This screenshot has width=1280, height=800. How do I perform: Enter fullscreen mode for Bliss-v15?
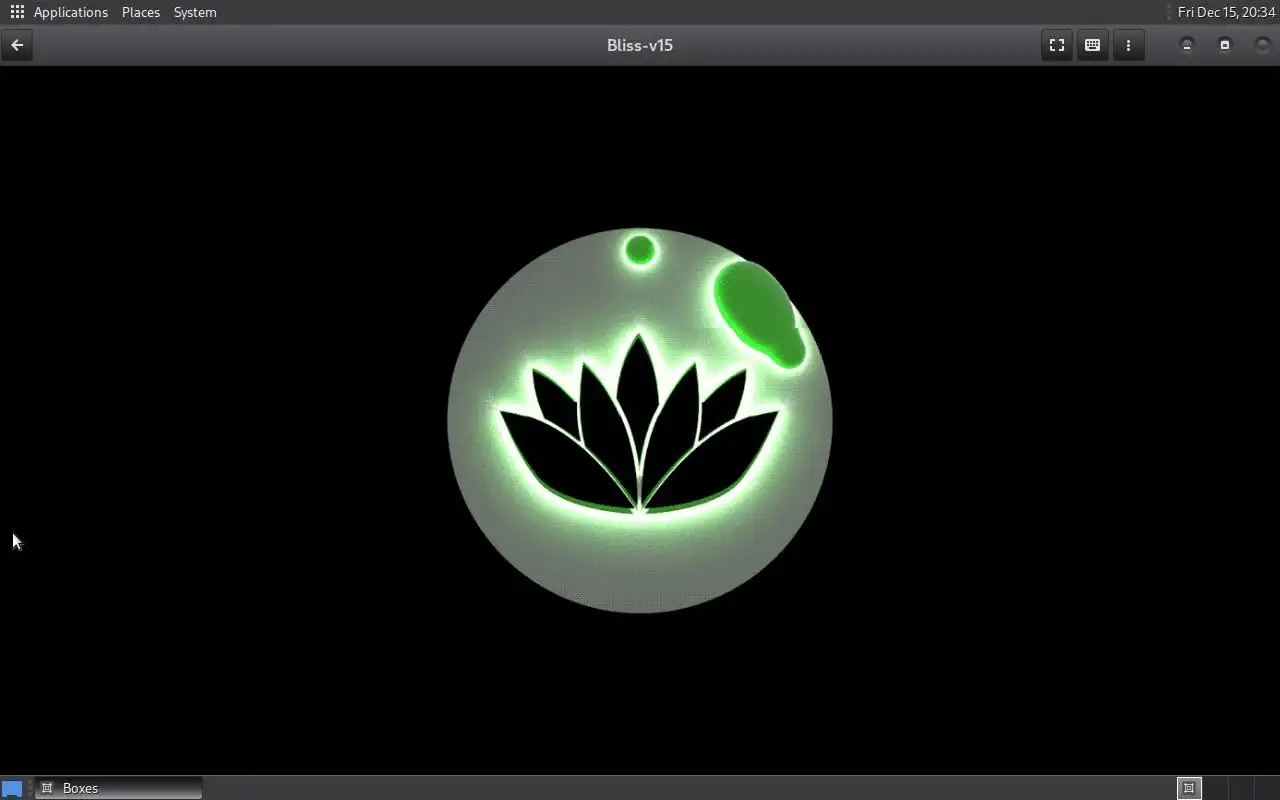click(1056, 45)
